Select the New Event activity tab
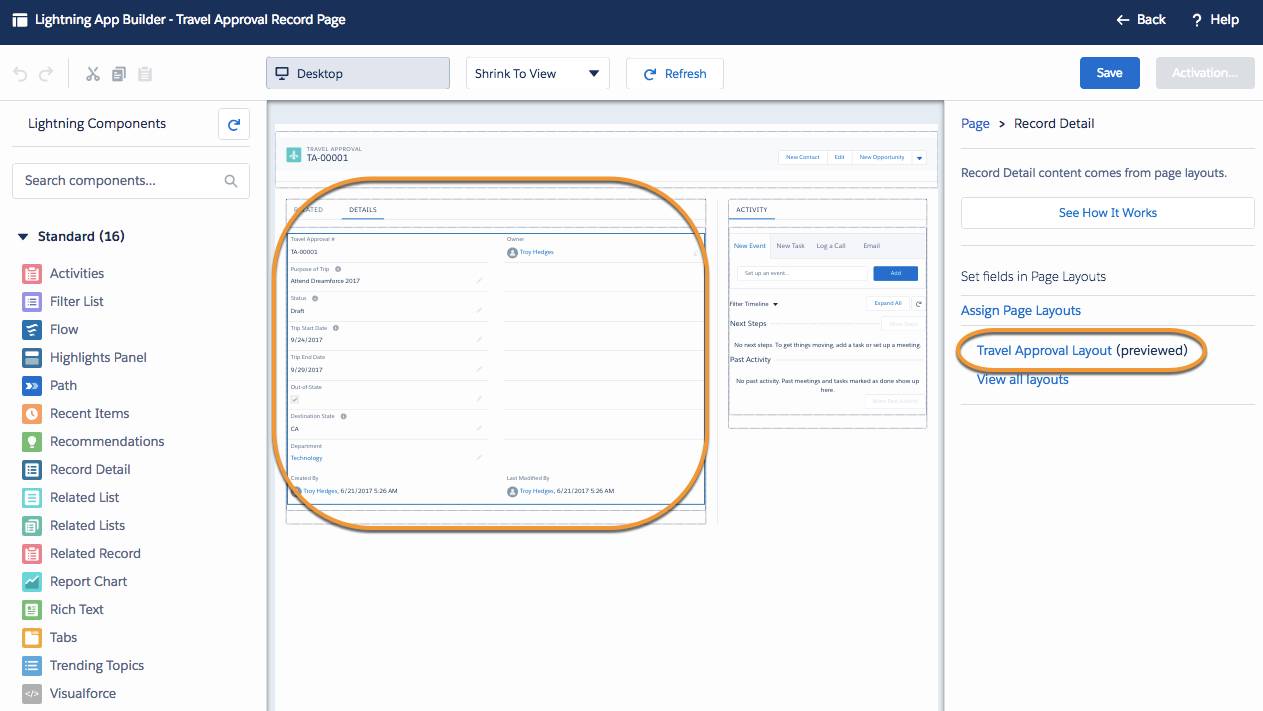1263x711 pixels. click(750, 246)
